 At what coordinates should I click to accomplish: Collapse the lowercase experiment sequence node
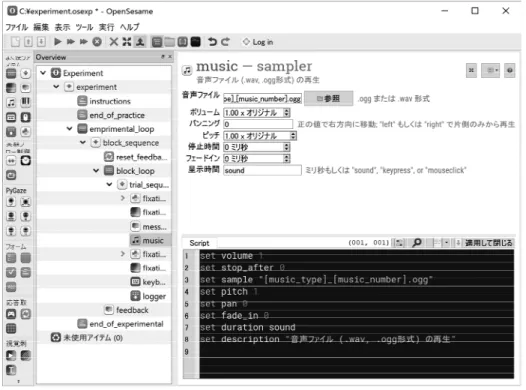56,87
